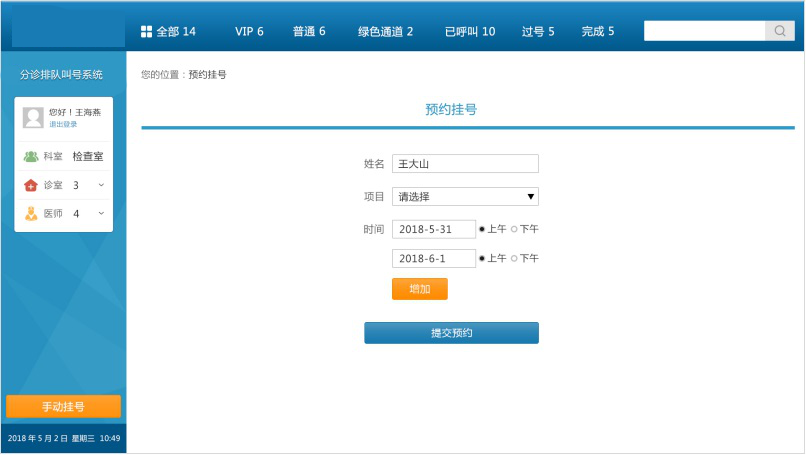Select 下午 for date 2018-6-1

point(514,258)
